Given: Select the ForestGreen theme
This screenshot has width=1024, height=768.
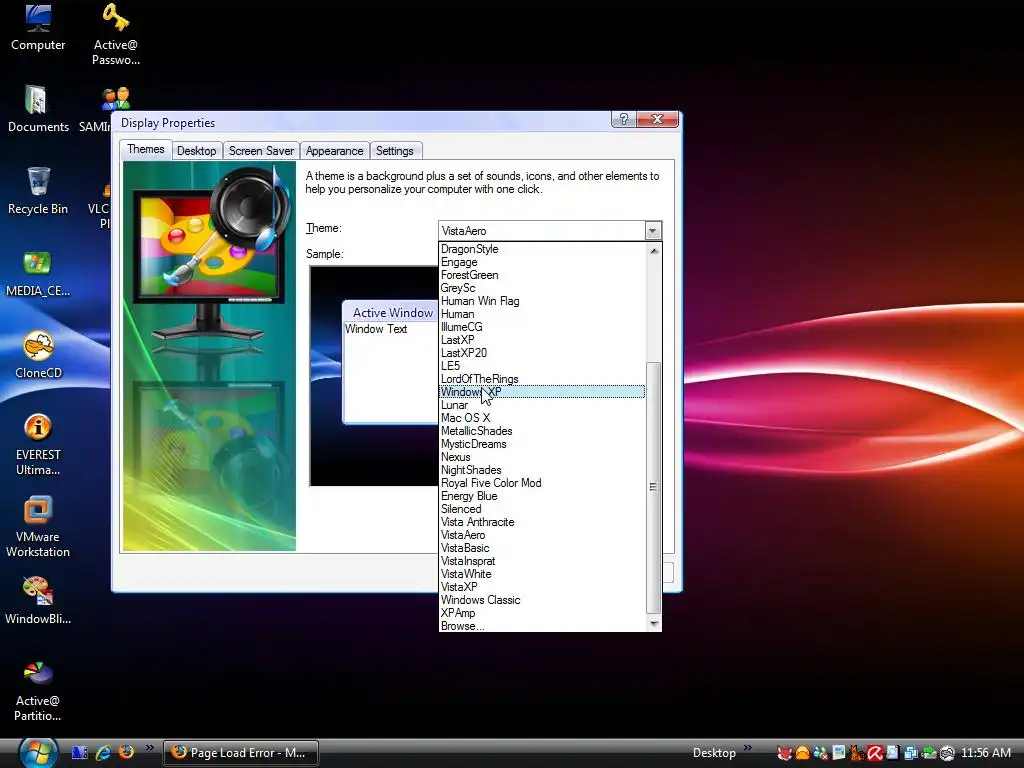Looking at the screenshot, I should click(542, 275).
